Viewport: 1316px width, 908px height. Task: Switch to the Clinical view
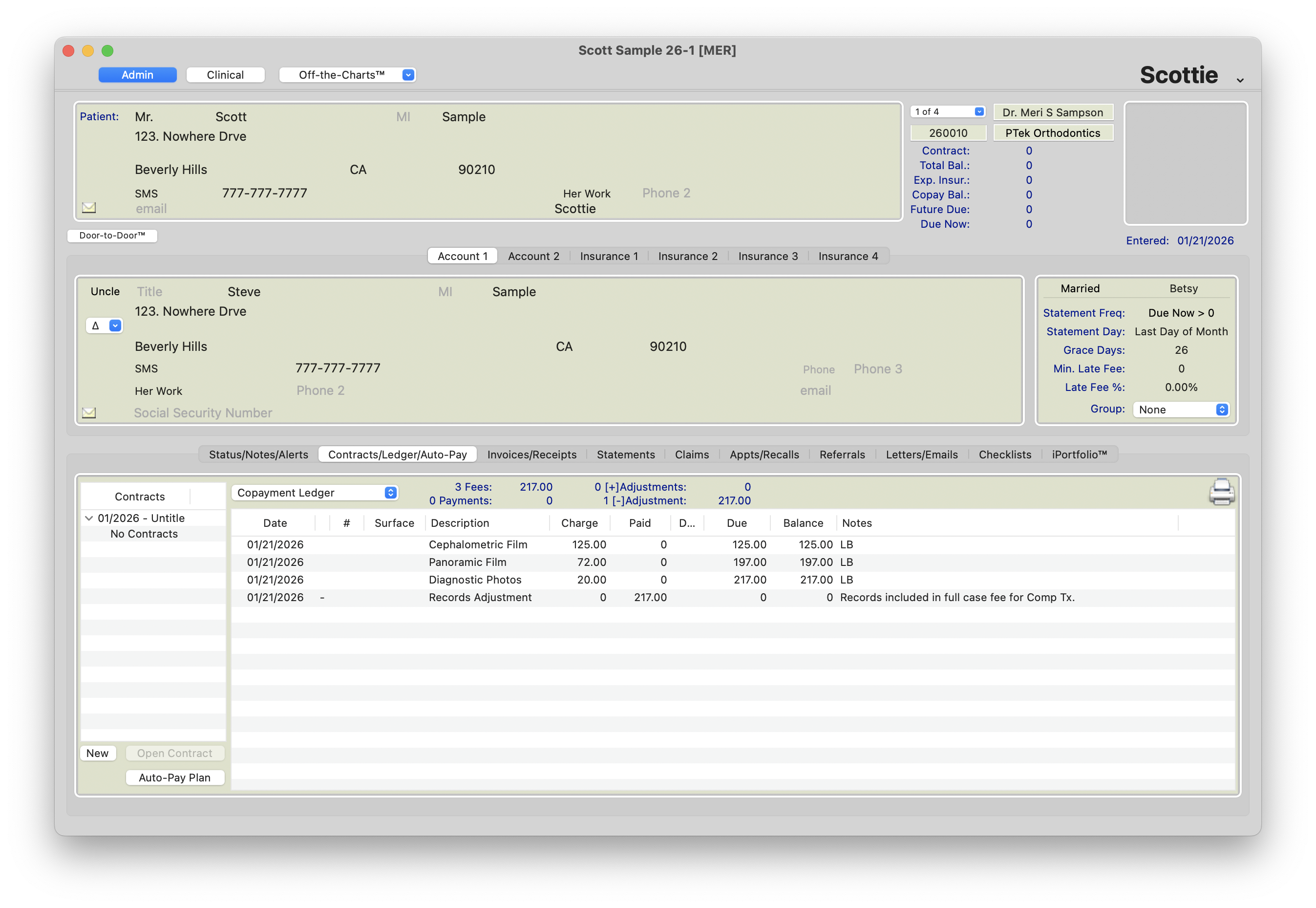click(225, 75)
